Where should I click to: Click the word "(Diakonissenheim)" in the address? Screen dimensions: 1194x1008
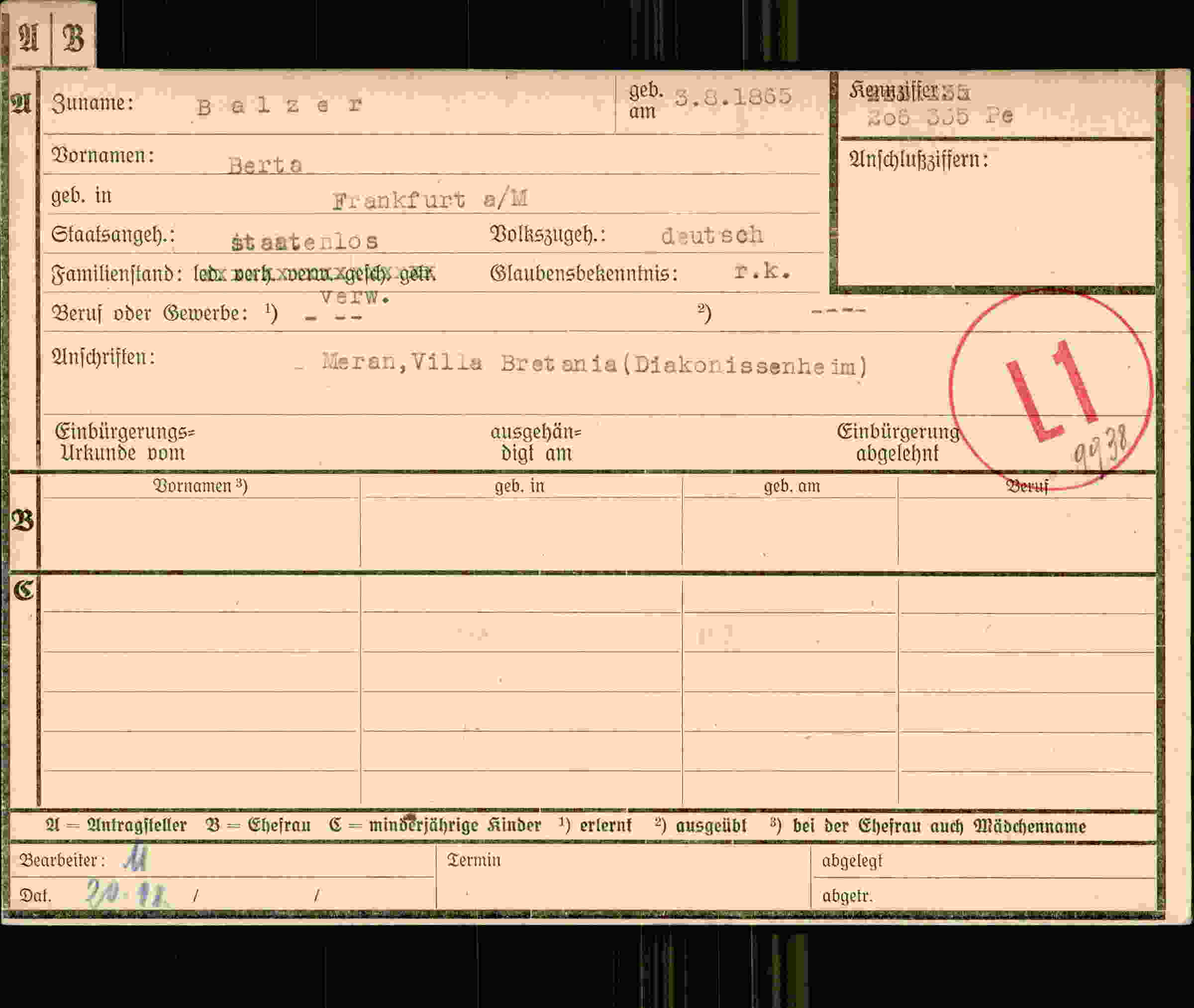click(744, 366)
